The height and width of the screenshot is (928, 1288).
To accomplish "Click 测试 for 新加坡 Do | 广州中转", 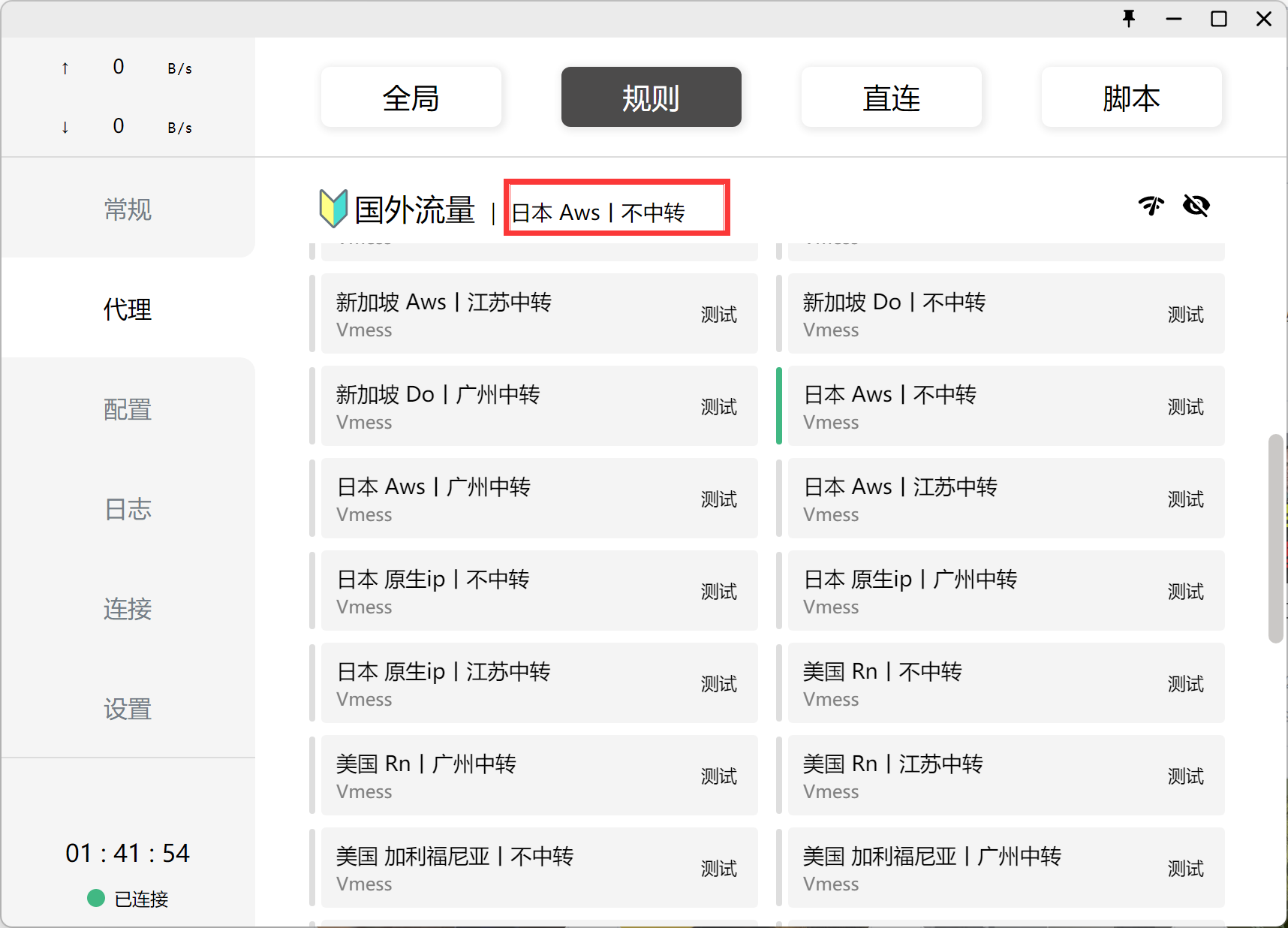I will pyautogui.click(x=719, y=407).
